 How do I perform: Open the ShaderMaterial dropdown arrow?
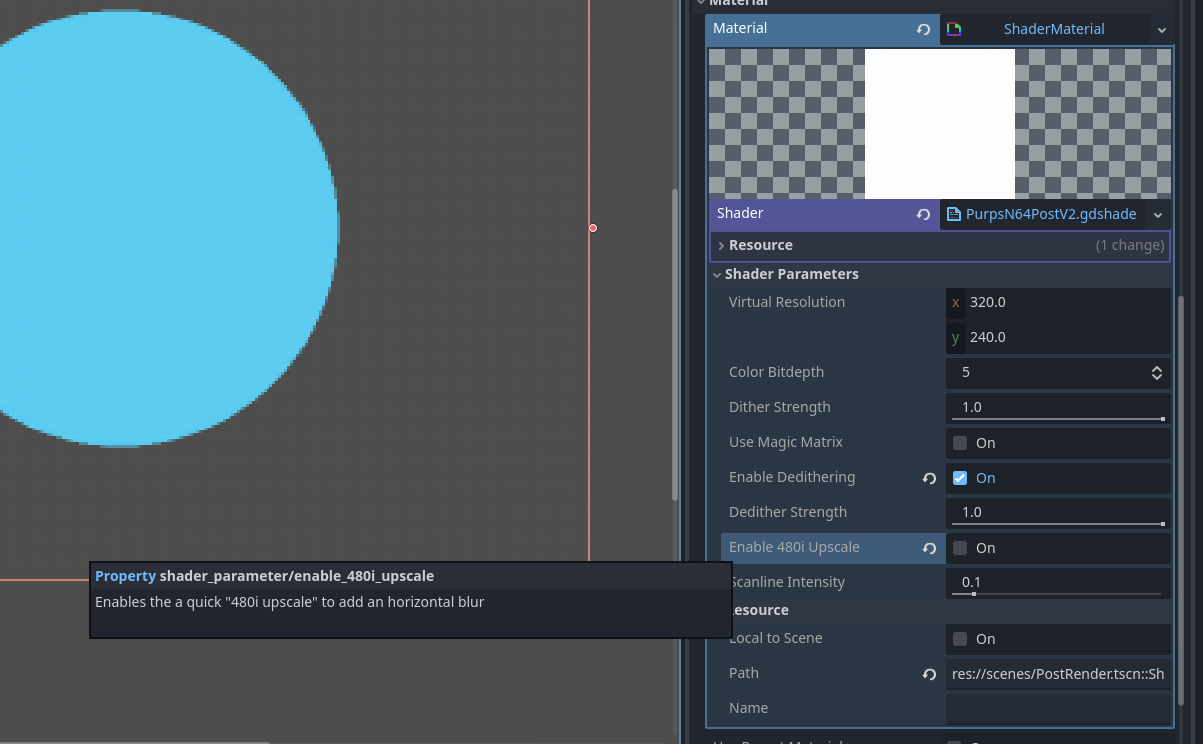coord(1161,30)
